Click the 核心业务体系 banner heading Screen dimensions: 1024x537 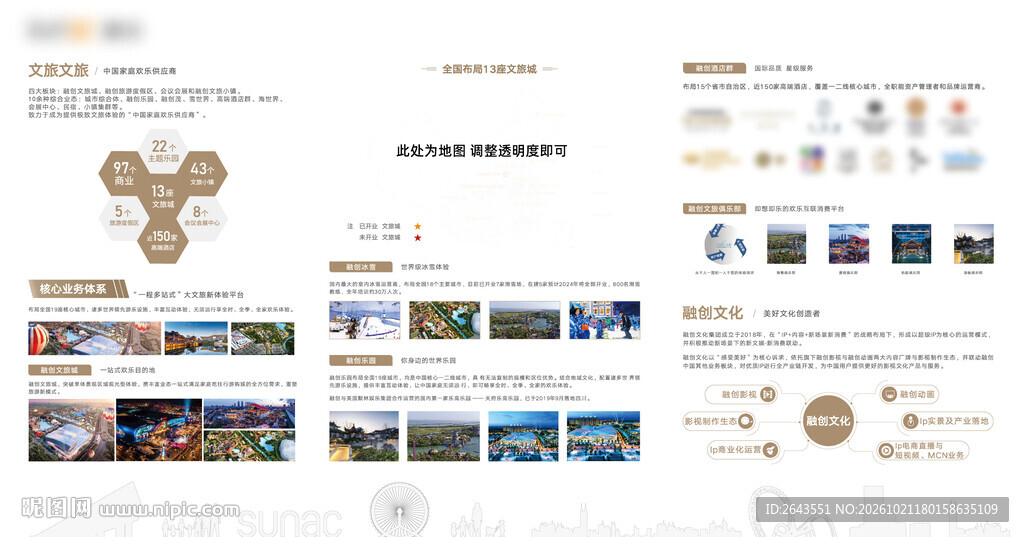coord(78,289)
